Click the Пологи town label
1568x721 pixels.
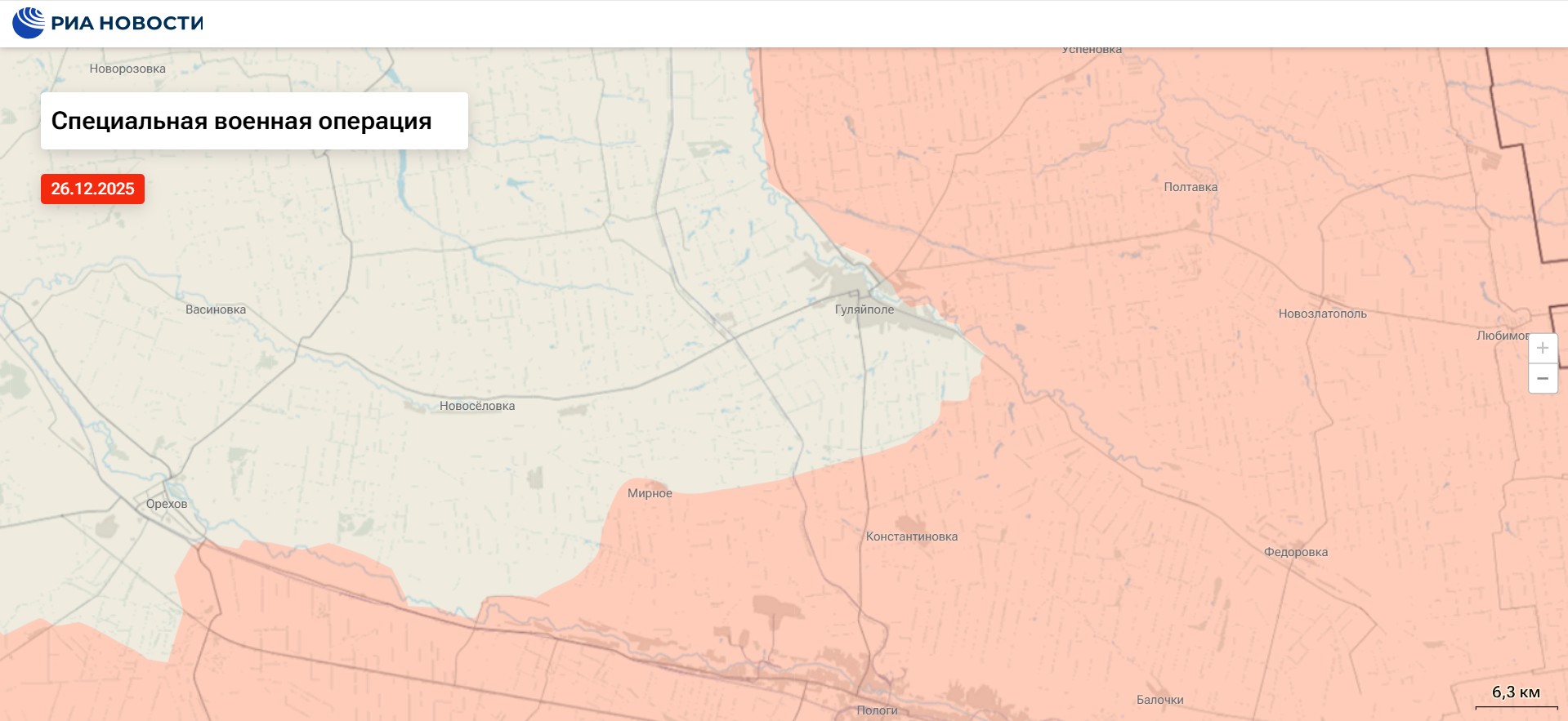click(877, 710)
